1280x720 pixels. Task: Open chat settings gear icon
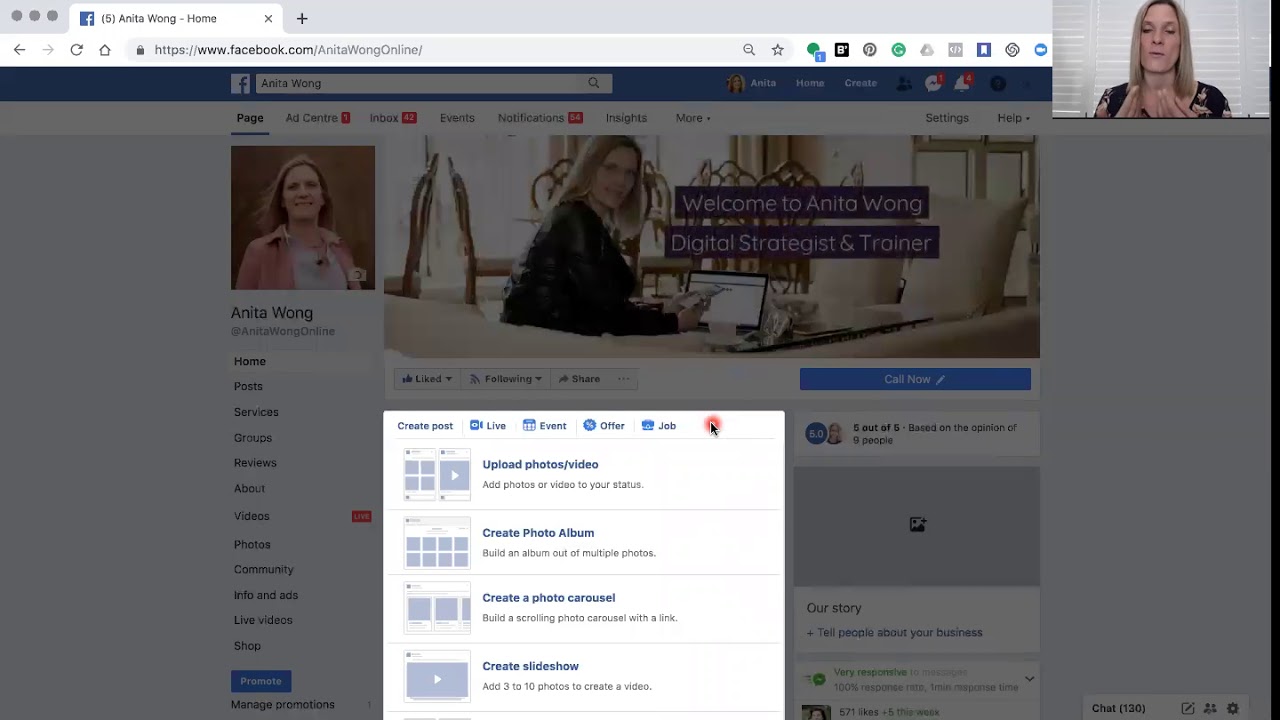pyautogui.click(x=1233, y=708)
